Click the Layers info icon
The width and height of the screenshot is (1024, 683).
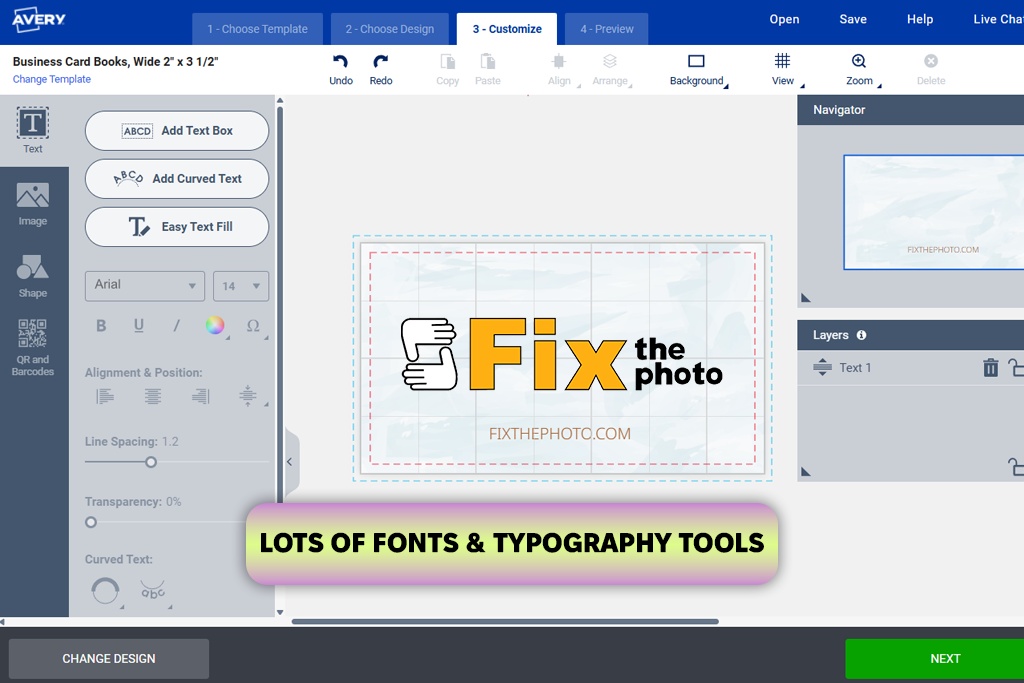861,335
